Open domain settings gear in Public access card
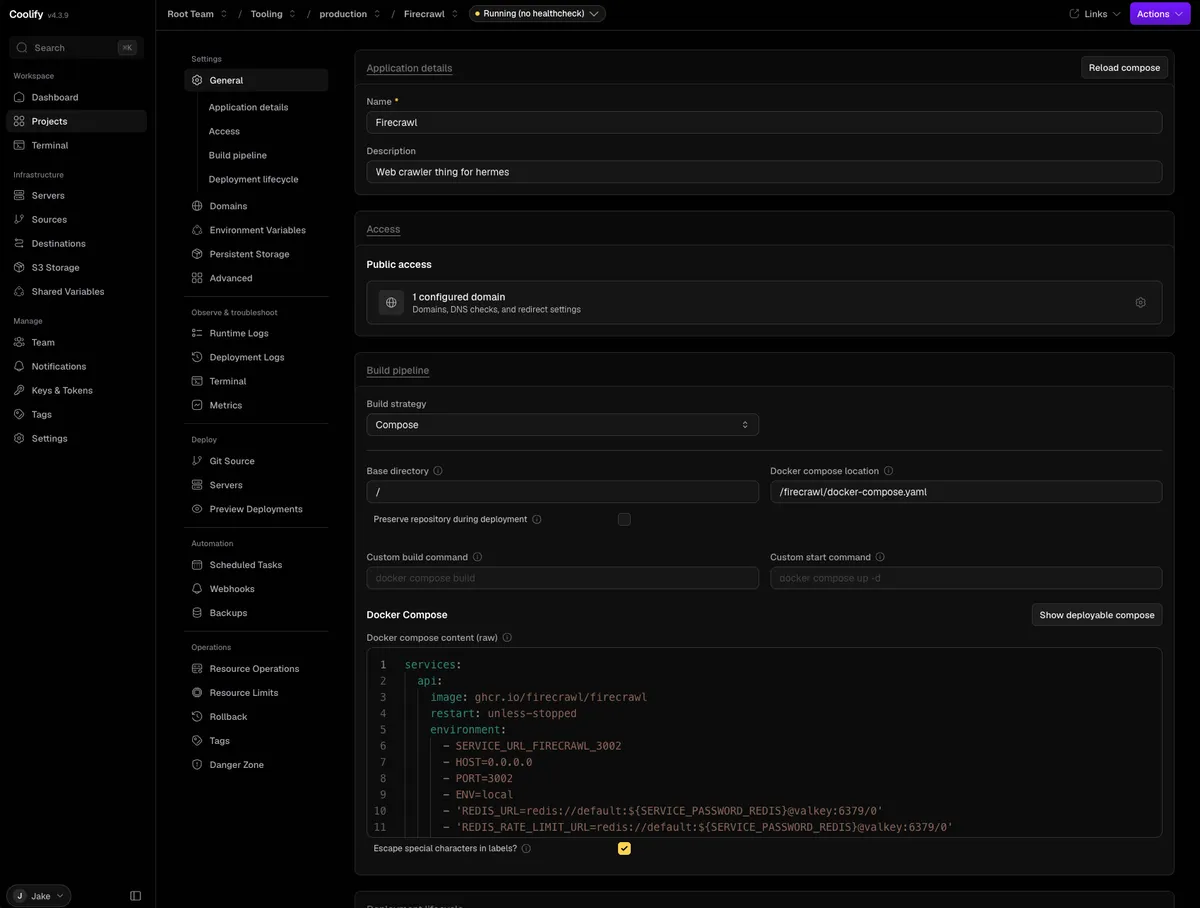The image size is (1200, 908). pos(1140,302)
